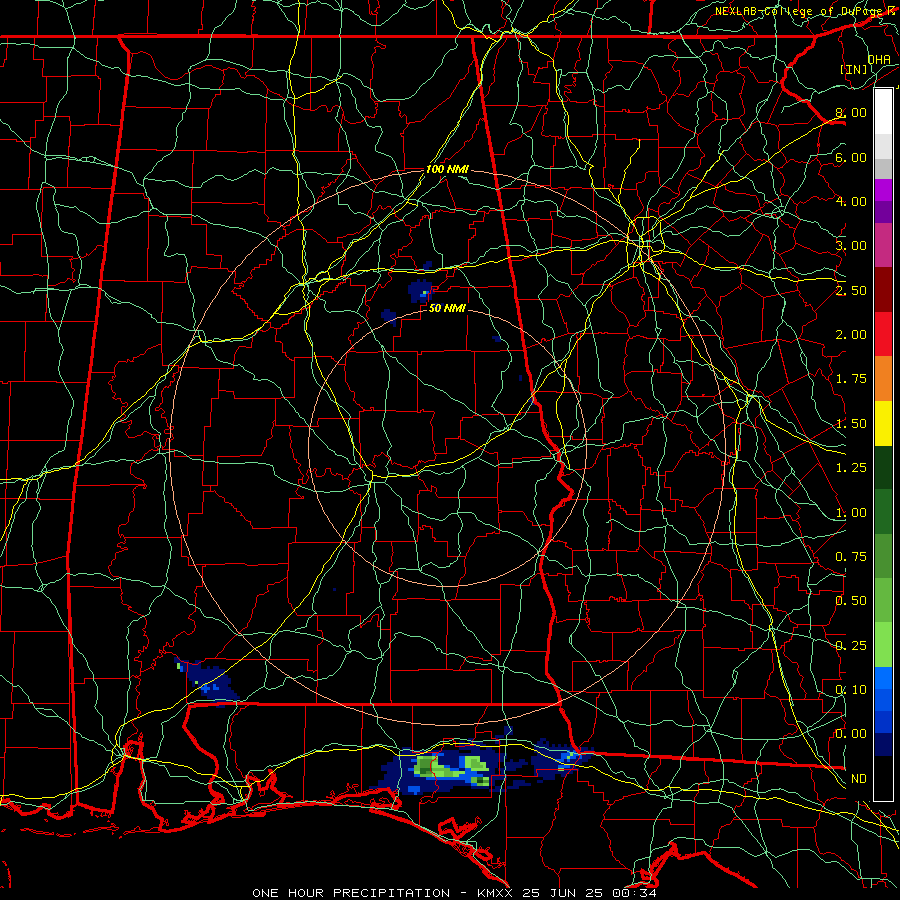The height and width of the screenshot is (900, 900).
Task: Select the magenta swatch above 4.00
Action: (883, 190)
